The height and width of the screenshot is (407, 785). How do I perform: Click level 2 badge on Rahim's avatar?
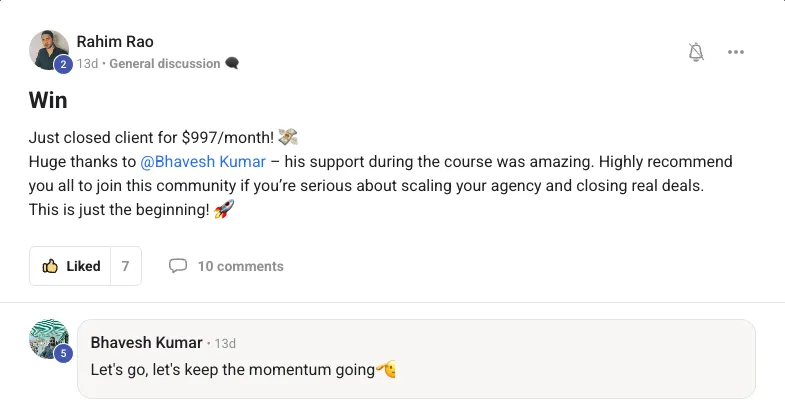pos(63,65)
